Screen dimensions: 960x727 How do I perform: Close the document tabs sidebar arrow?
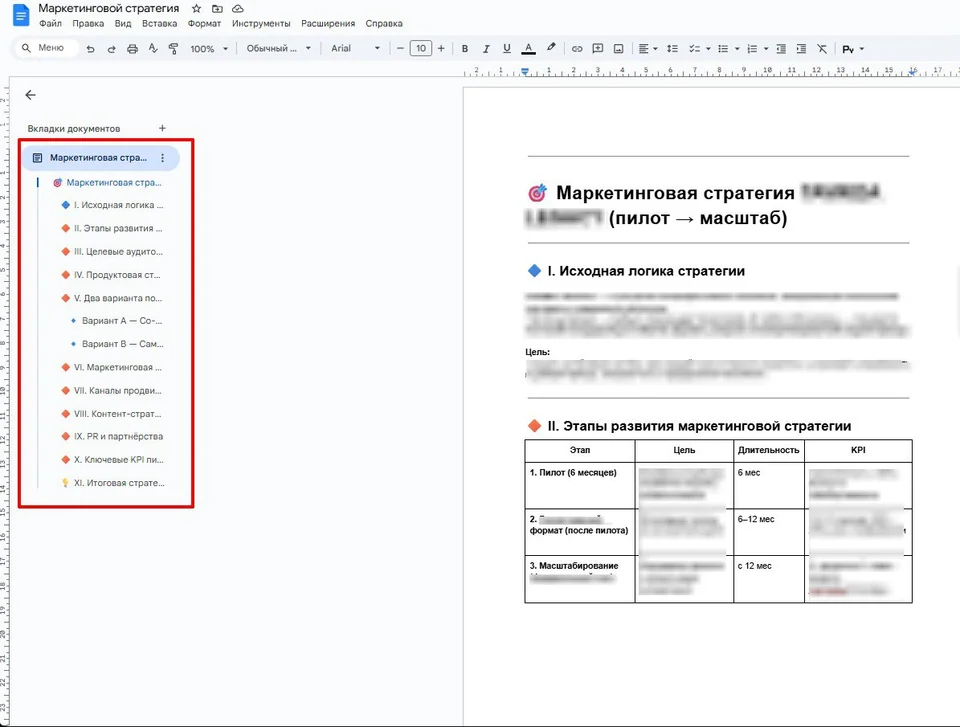coord(30,95)
